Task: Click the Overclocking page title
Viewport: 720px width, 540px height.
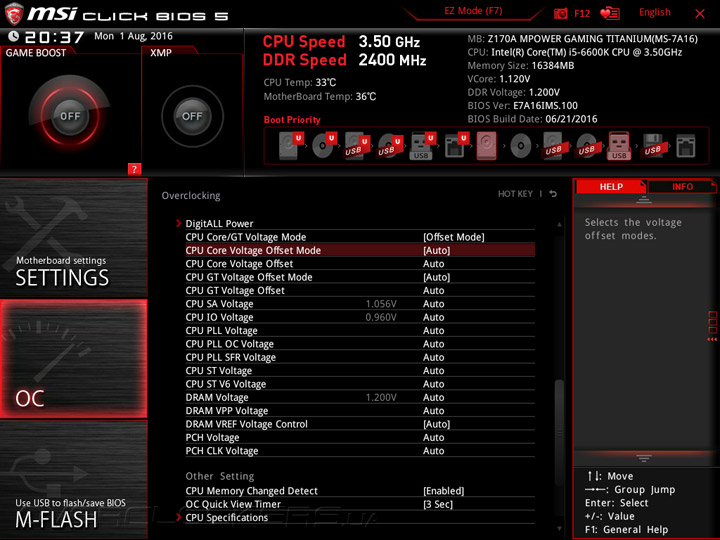Action: [191, 195]
